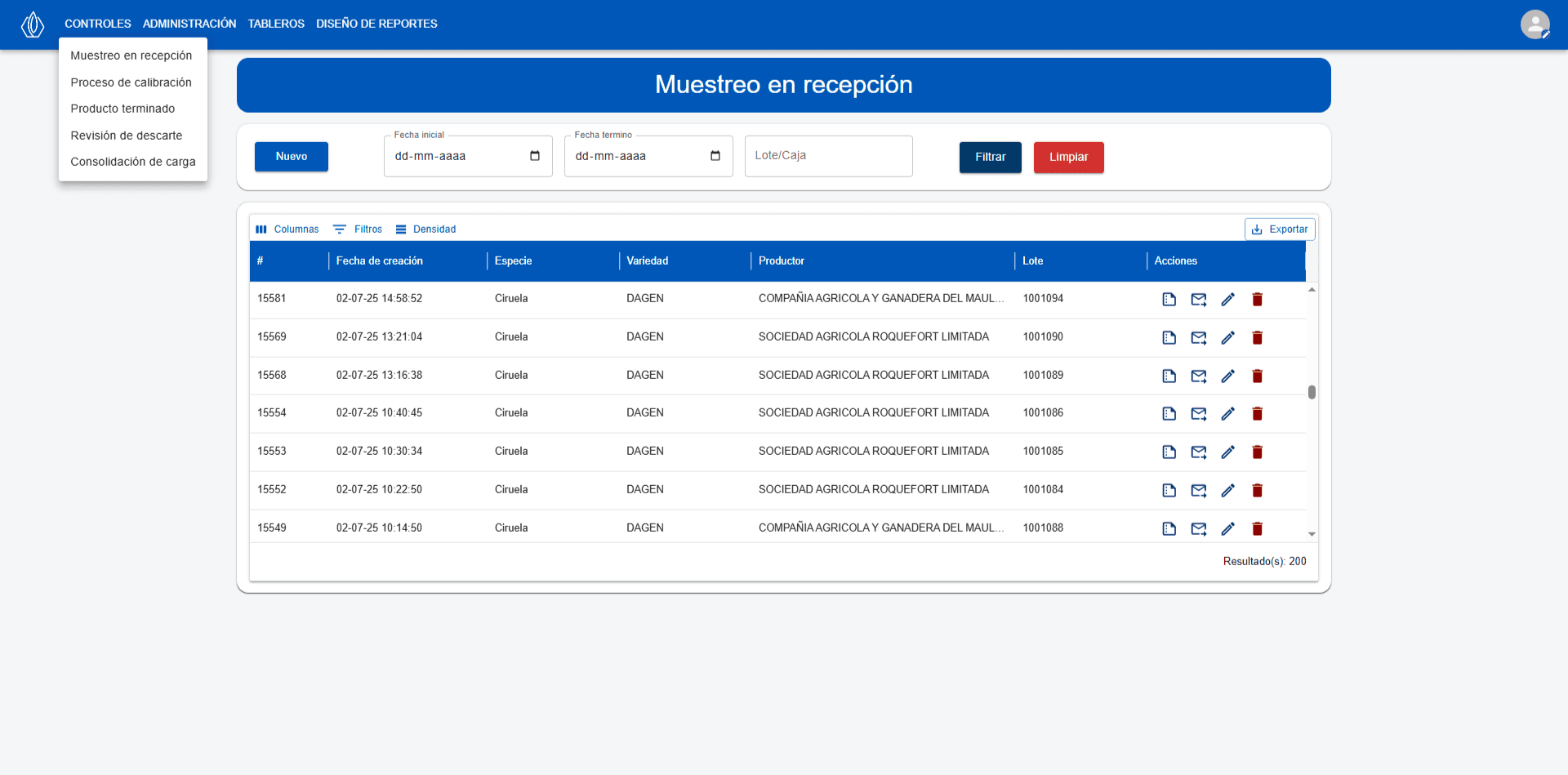This screenshot has width=1568, height=775.
Task: Click the Nuevo button
Action: click(x=292, y=157)
